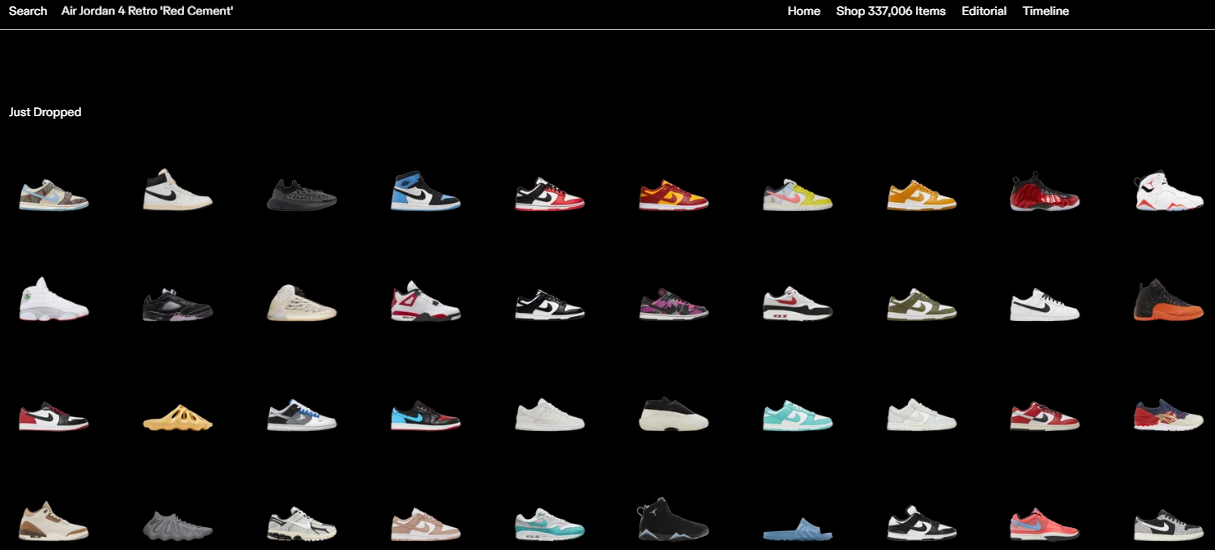Open Shop 337,006 Items
The width and height of the screenshot is (1215, 550).
pos(890,11)
